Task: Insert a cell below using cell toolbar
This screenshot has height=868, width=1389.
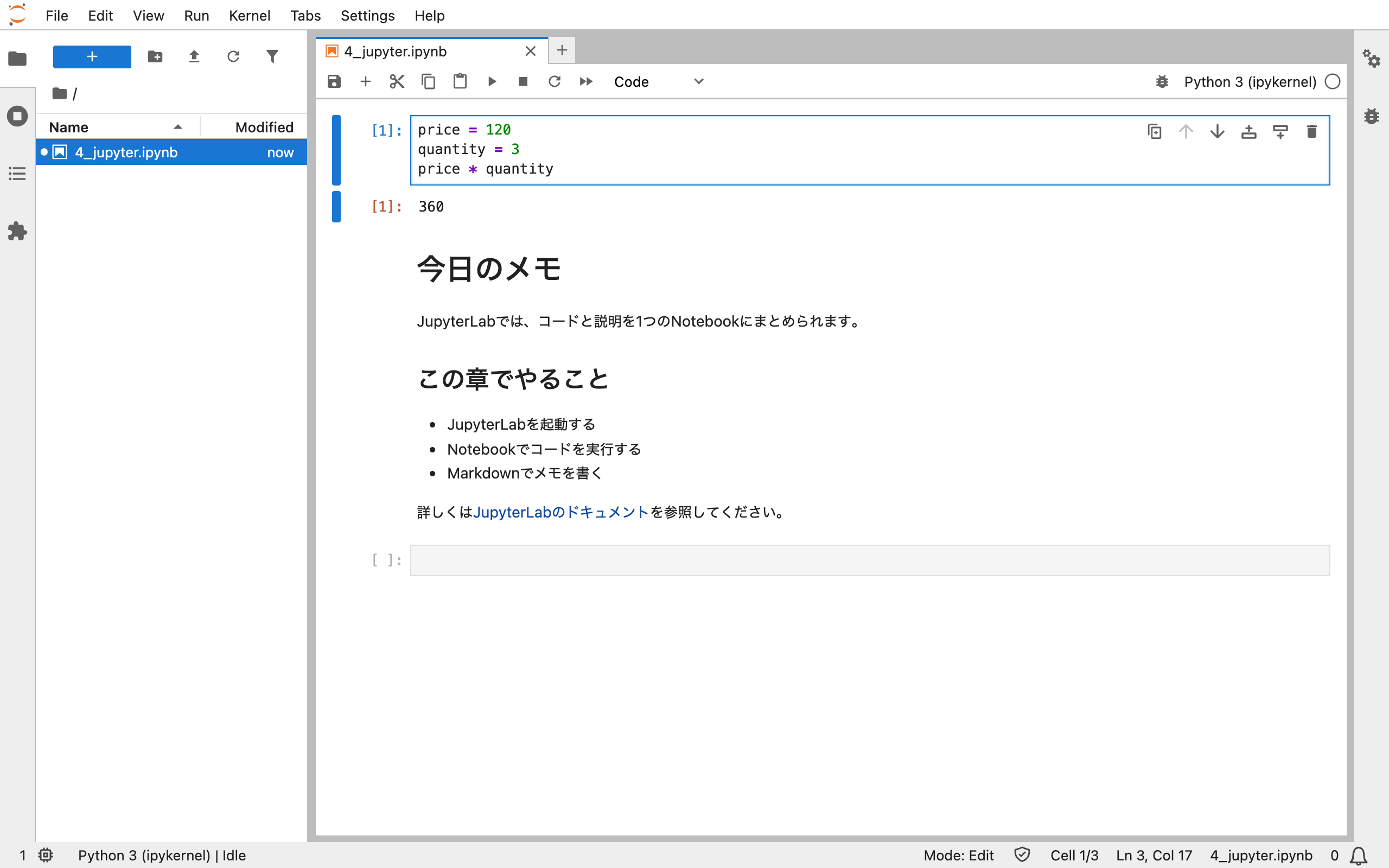Action: tap(1280, 131)
